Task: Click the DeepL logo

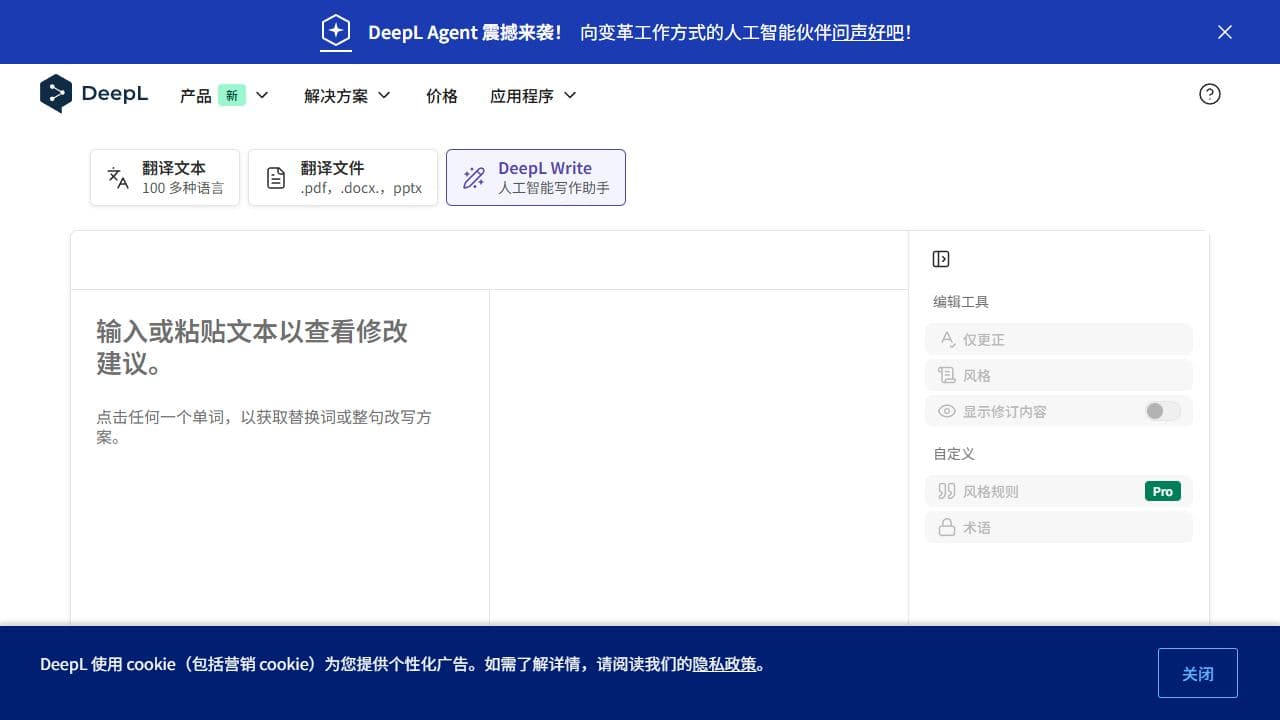Action: 94,93
